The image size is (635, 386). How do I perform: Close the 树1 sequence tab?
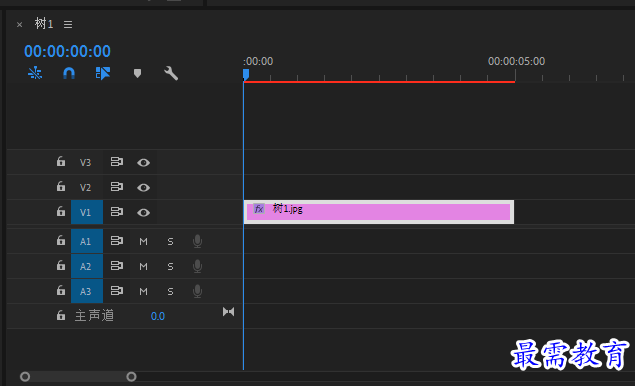click(x=19, y=25)
